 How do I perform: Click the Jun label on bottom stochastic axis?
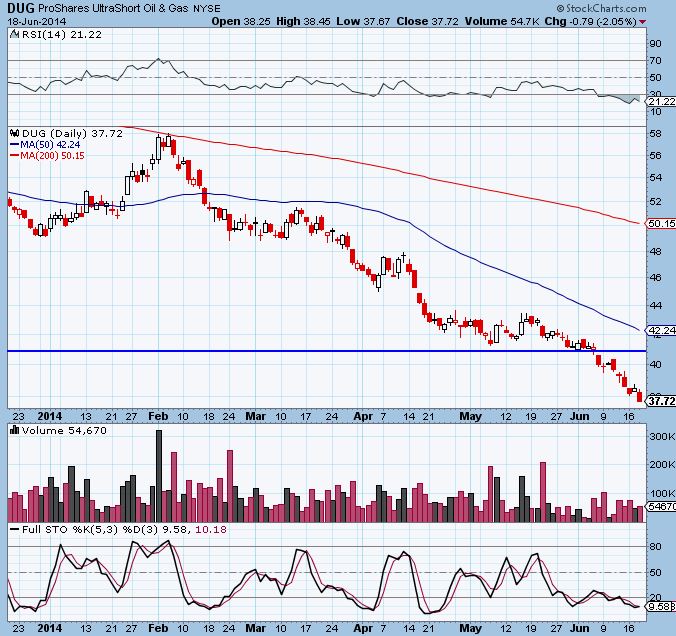[579, 628]
